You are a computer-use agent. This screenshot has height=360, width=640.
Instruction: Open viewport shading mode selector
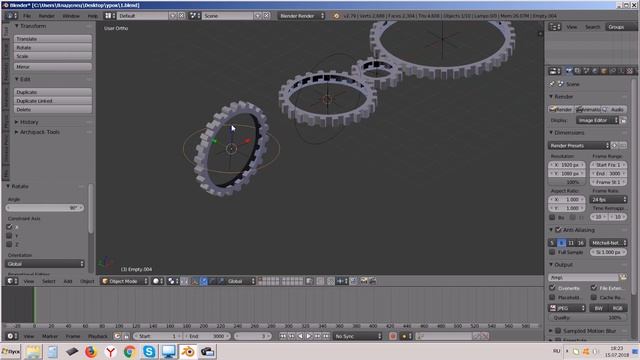(x=158, y=281)
